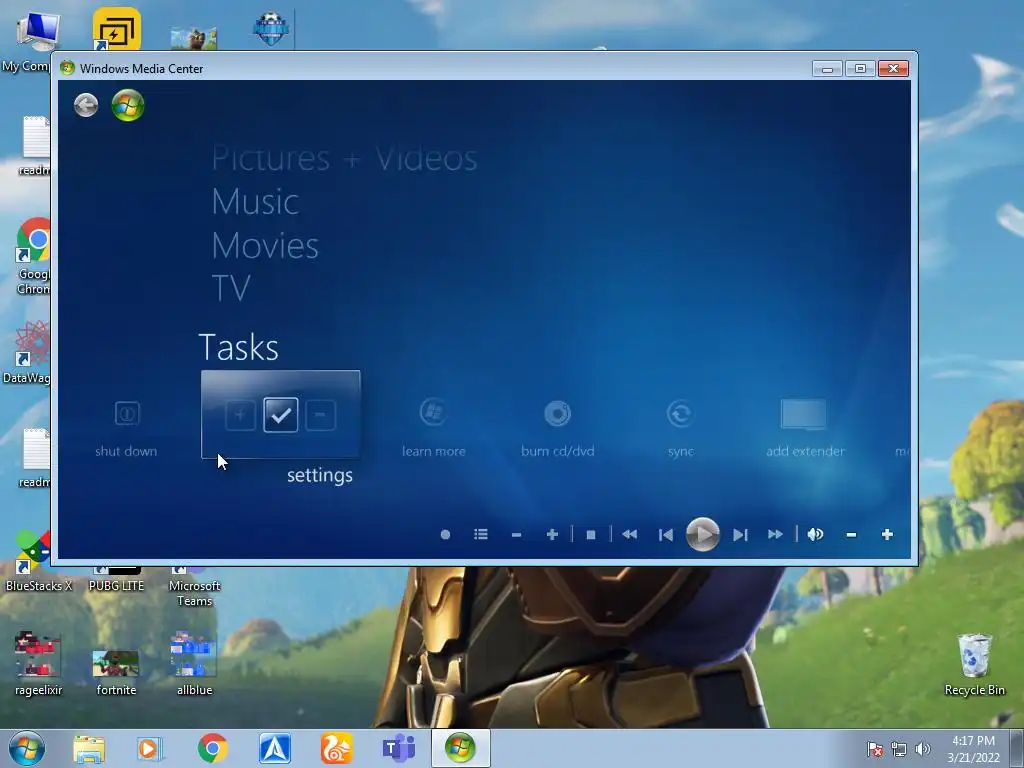Click the Action Center flag tray icon
The height and width of the screenshot is (768, 1024).
pyautogui.click(x=875, y=749)
